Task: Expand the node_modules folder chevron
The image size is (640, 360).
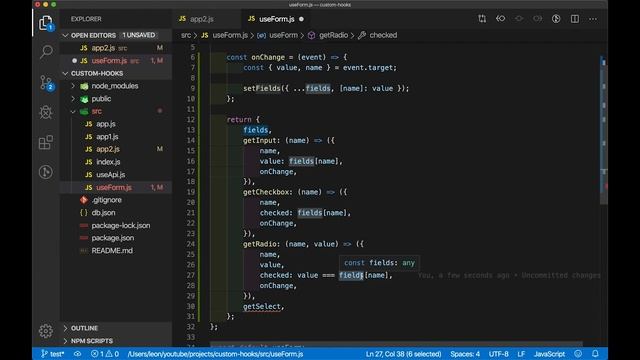Action: [73, 86]
